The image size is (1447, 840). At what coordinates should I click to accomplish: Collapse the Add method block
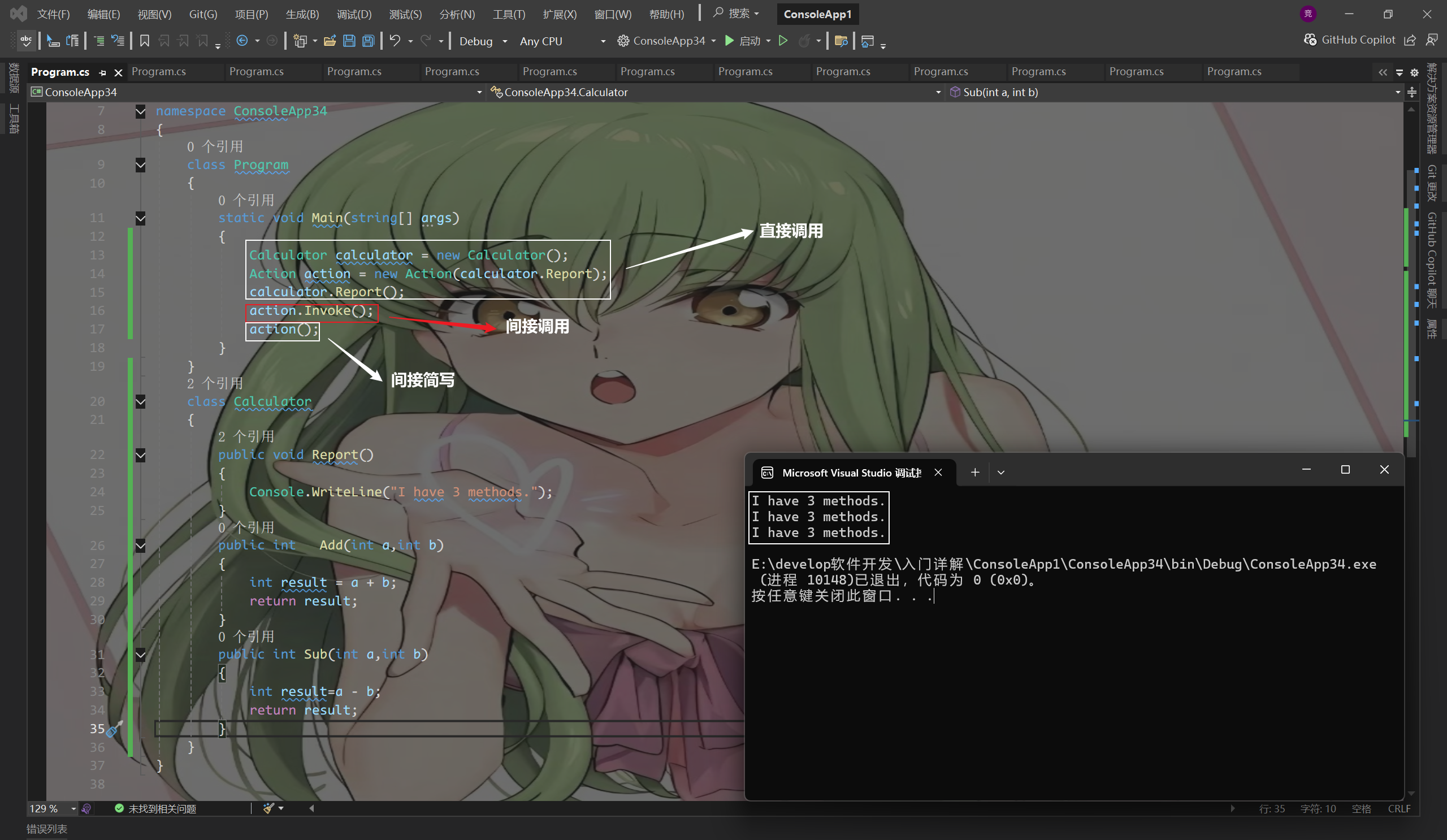[140, 545]
